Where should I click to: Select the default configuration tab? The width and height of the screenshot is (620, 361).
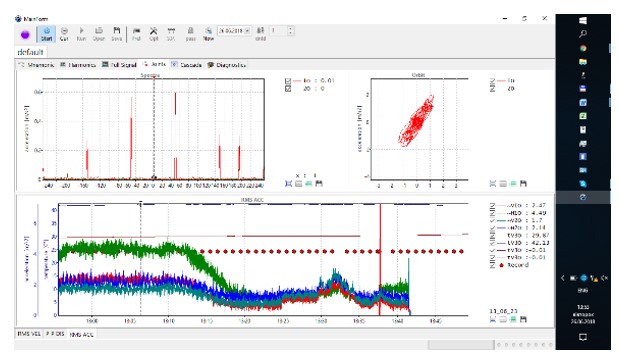pyautogui.click(x=30, y=52)
